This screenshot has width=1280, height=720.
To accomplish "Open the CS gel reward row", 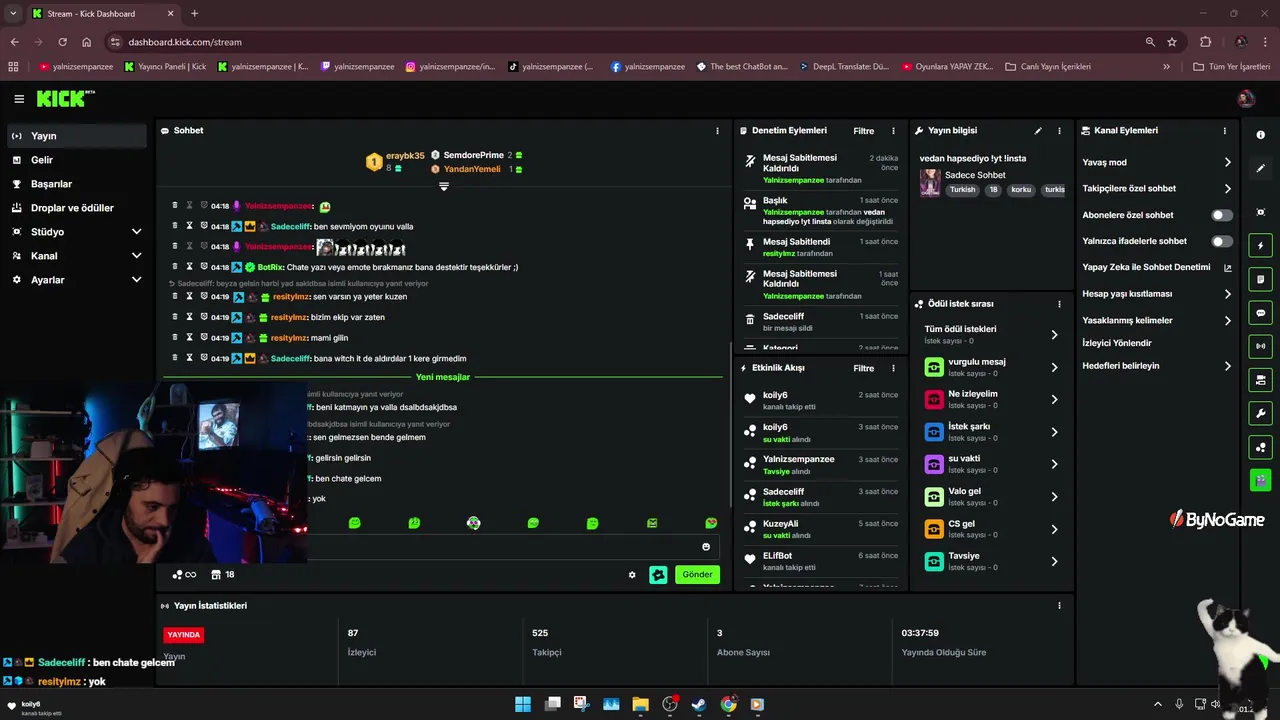I will point(990,529).
